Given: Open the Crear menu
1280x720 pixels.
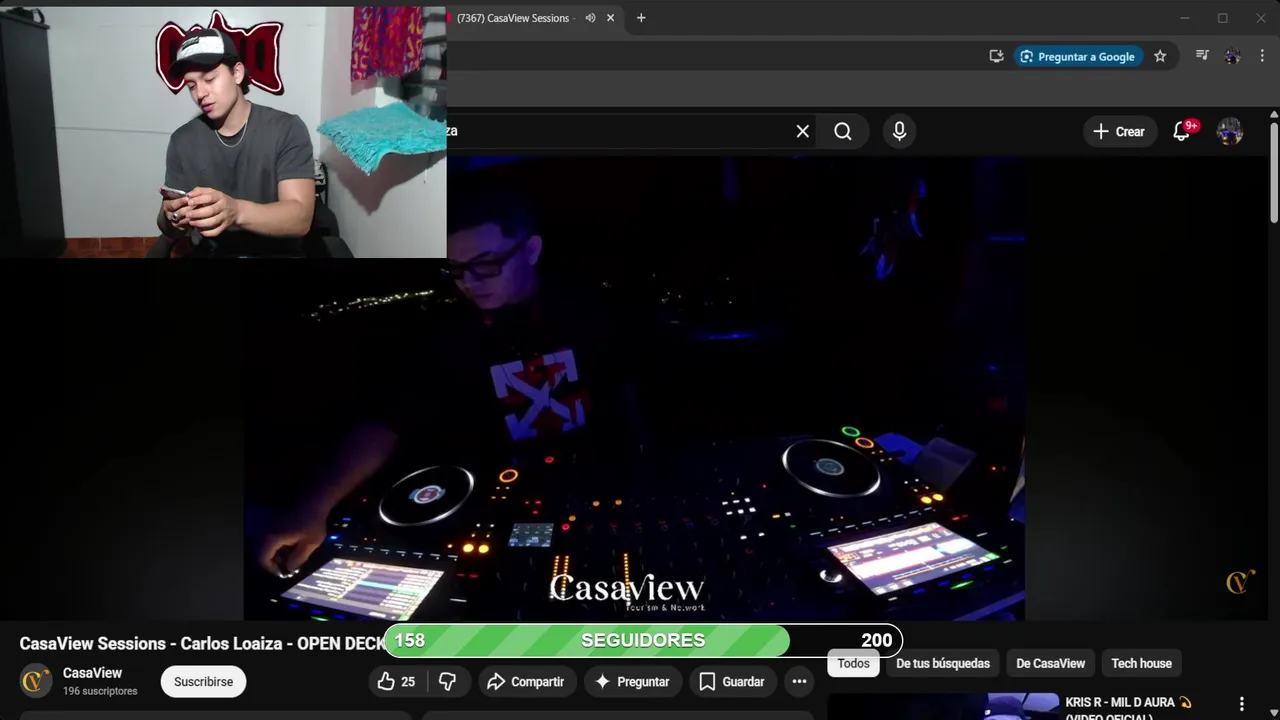Looking at the screenshot, I should tap(1119, 131).
